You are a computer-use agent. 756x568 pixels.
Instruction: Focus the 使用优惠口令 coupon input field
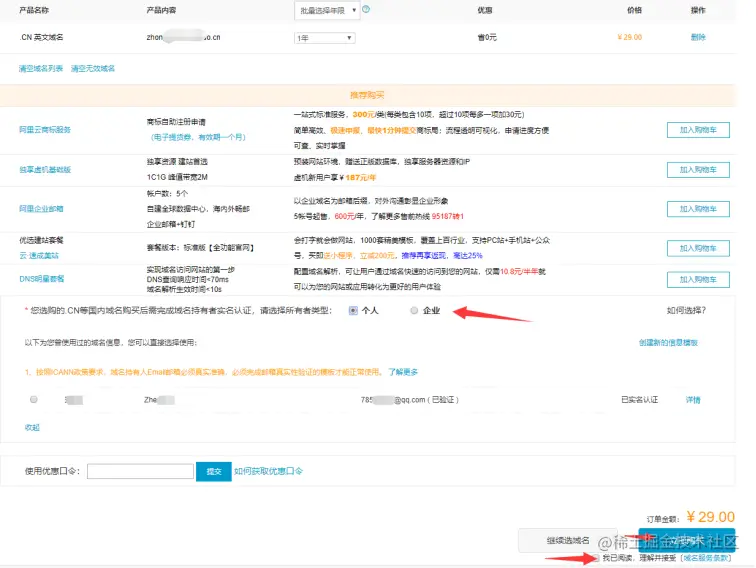point(140,471)
